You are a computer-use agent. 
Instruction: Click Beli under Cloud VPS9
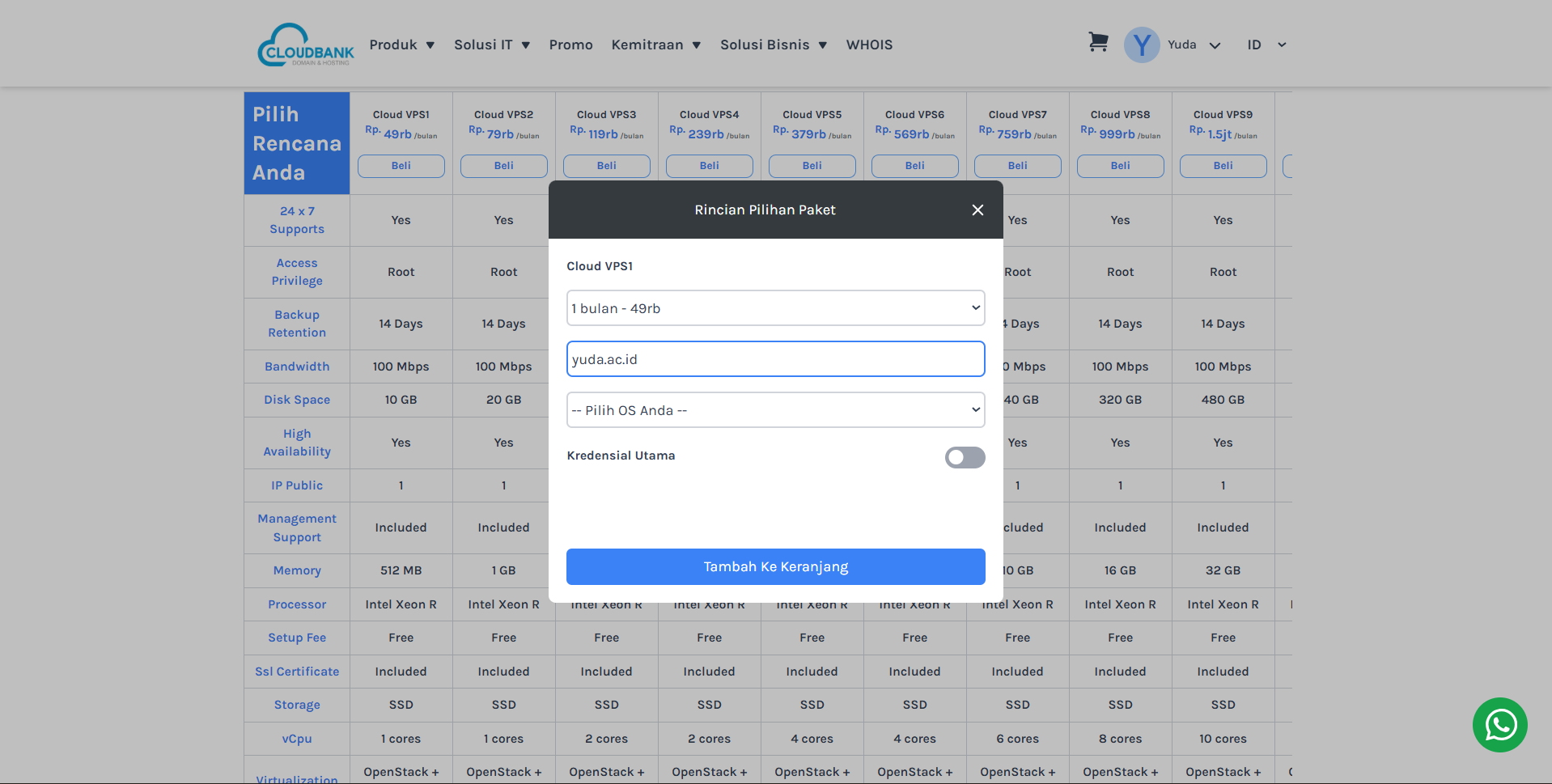tap(1223, 166)
